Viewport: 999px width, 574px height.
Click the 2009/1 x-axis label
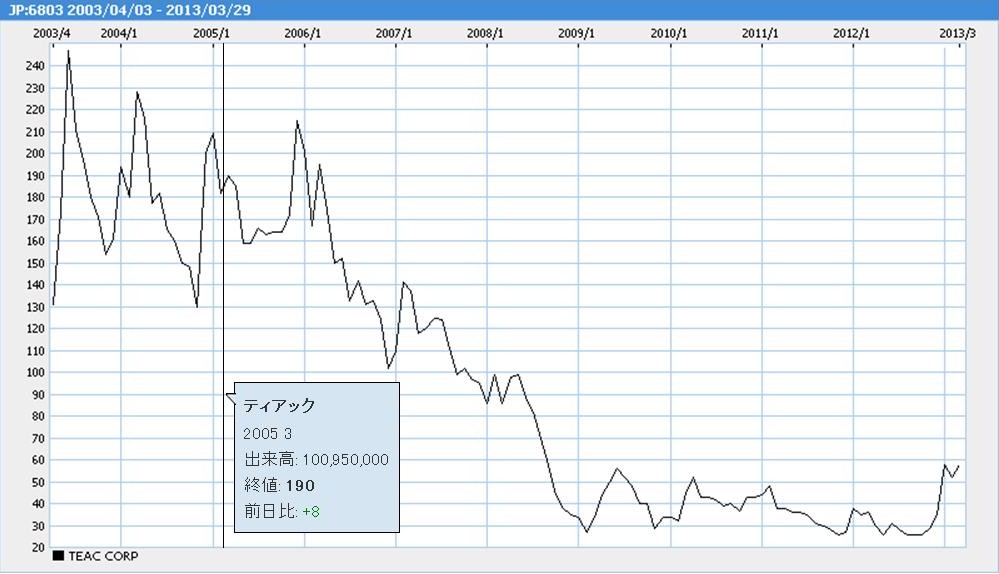(x=577, y=34)
